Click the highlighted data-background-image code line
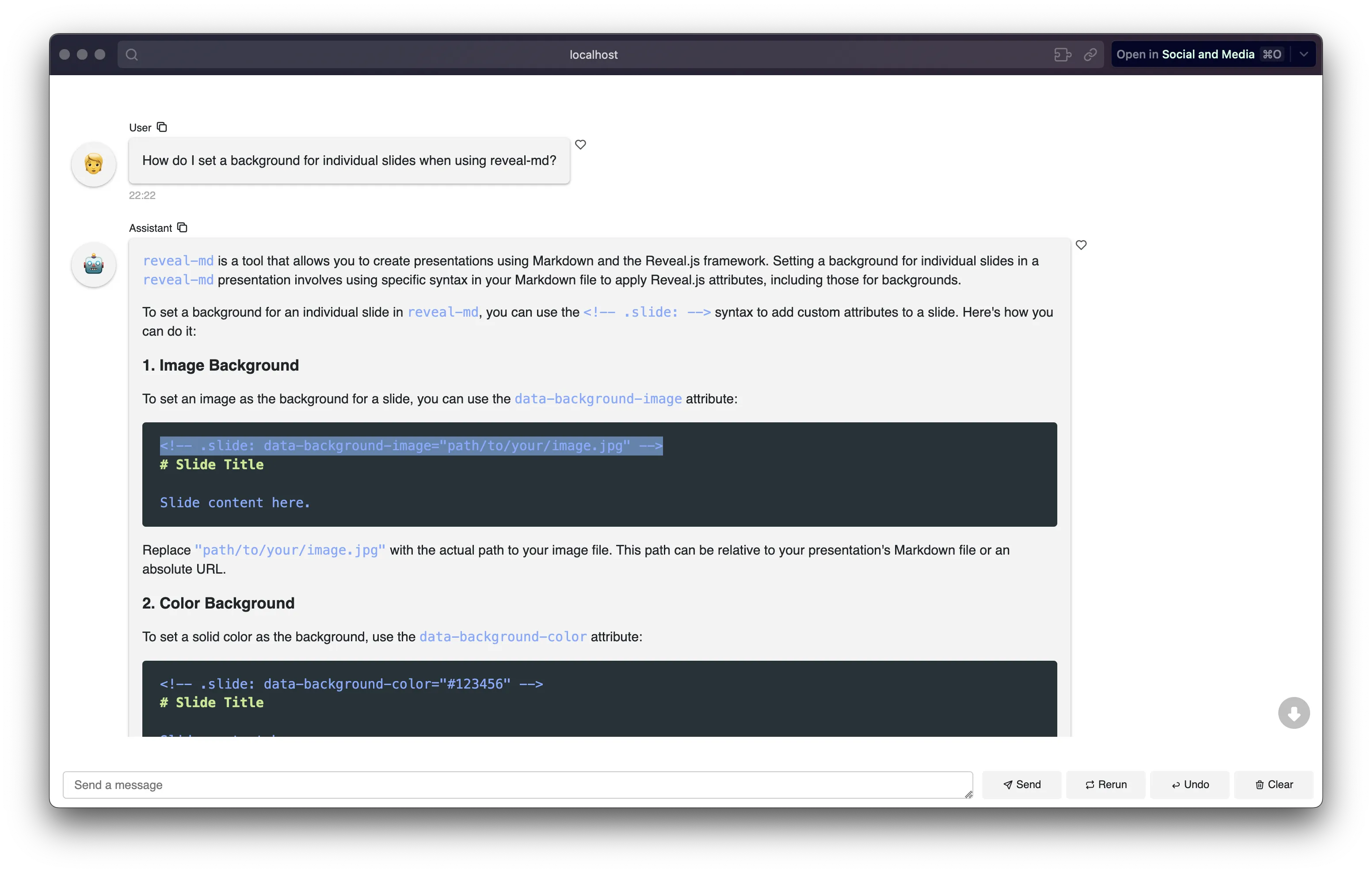This screenshot has height=873, width=1372. [411, 446]
